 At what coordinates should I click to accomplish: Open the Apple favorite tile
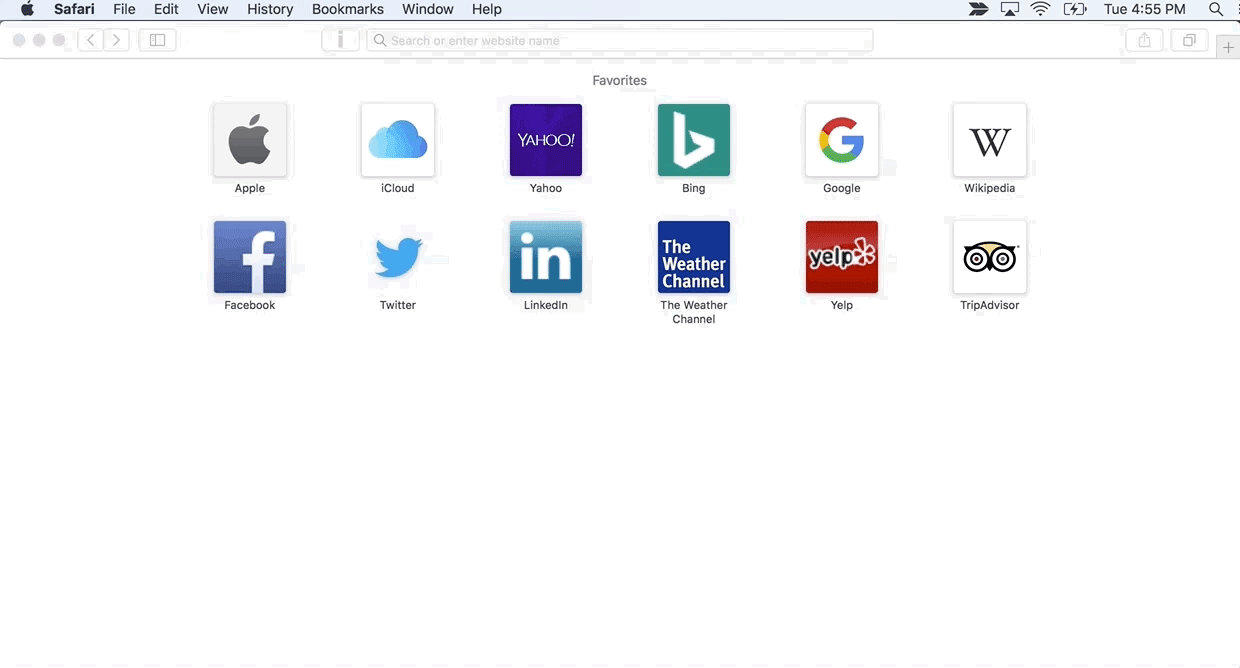tap(250, 140)
